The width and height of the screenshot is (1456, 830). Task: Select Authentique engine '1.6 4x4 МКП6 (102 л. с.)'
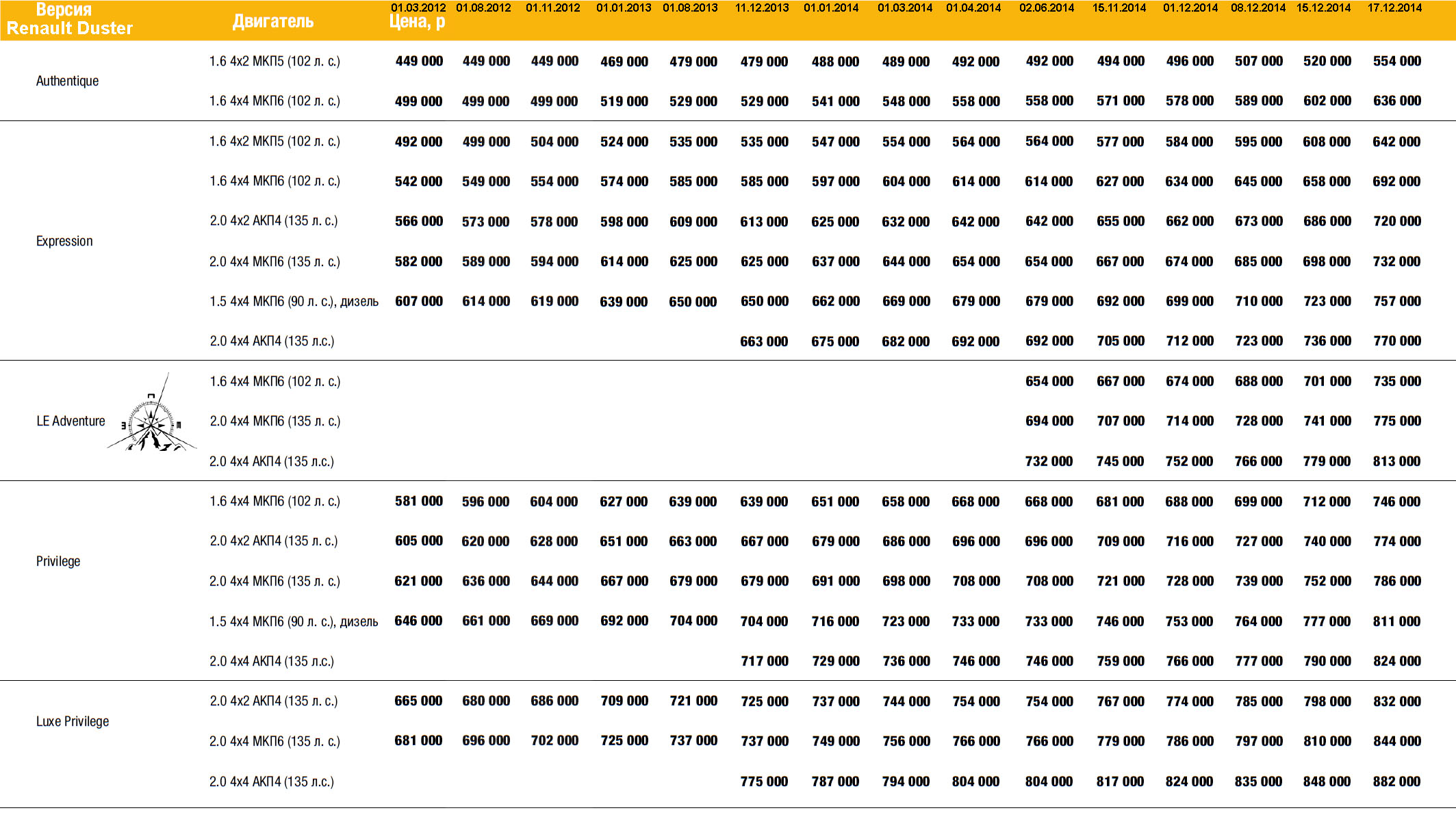[x=274, y=101]
